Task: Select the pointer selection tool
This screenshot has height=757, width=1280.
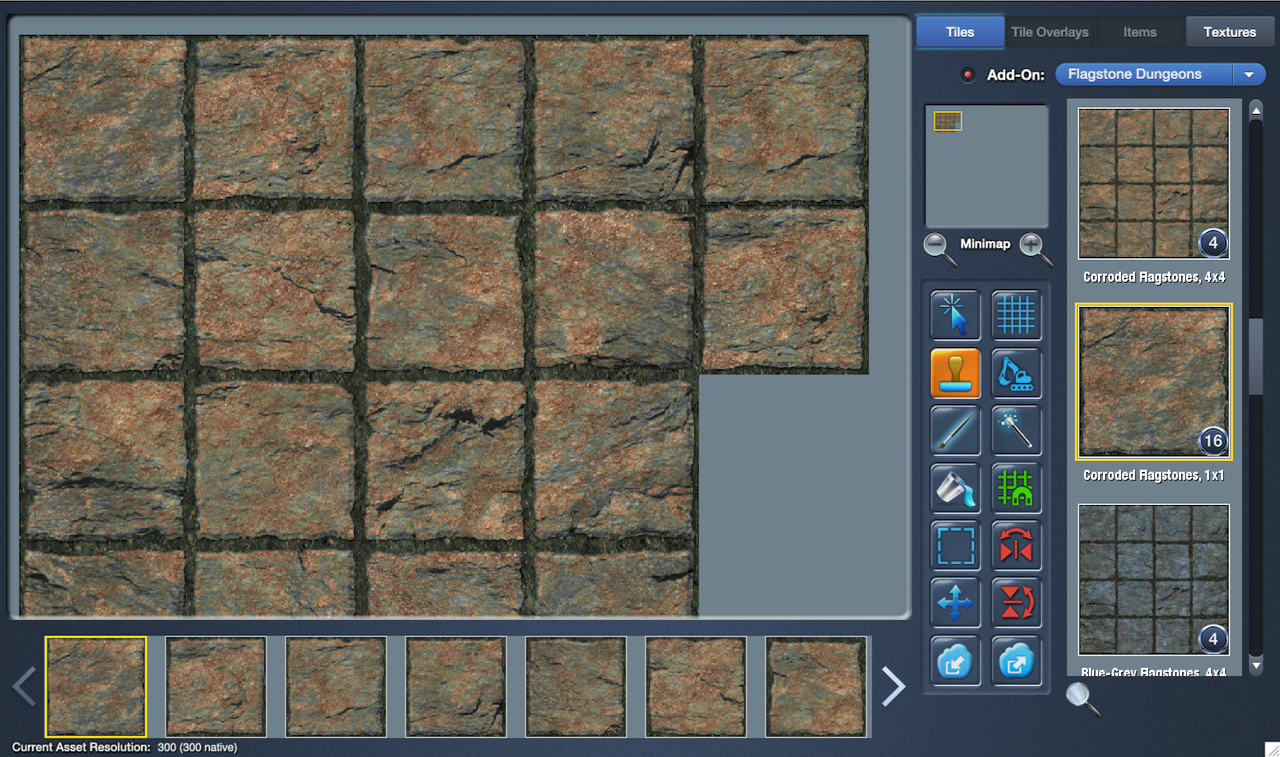Action: [x=955, y=316]
